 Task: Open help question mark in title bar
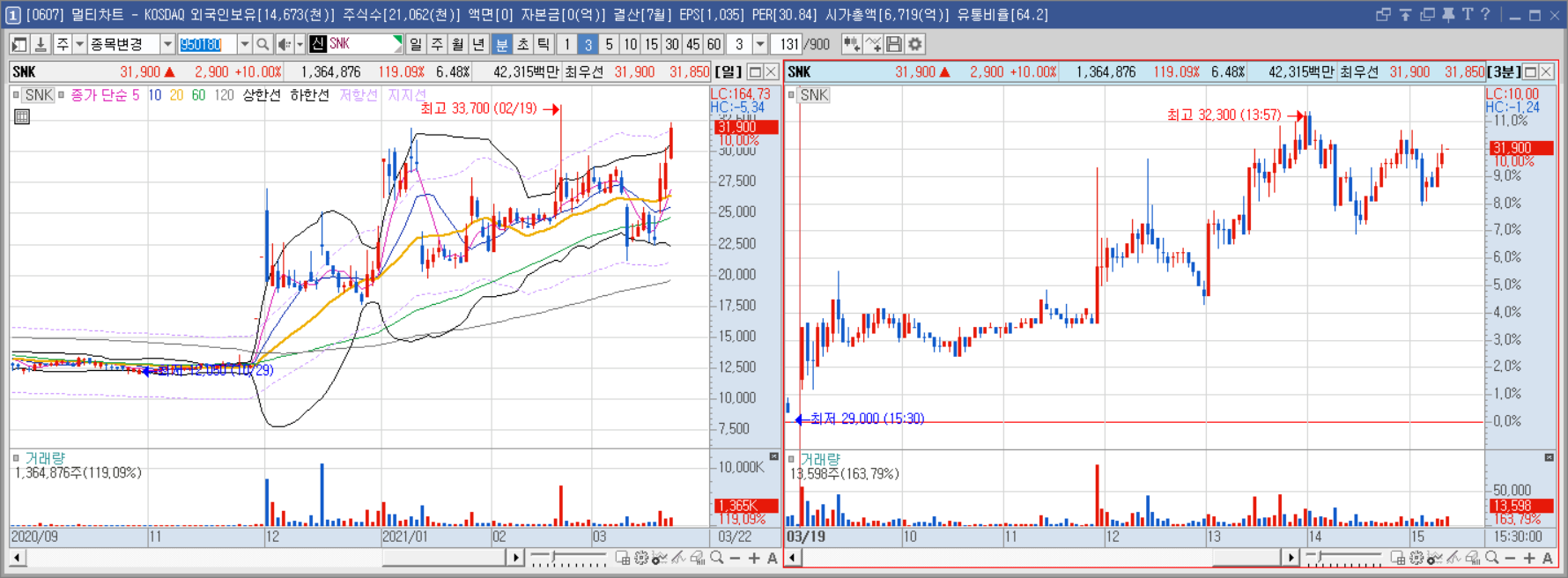coord(1486,15)
